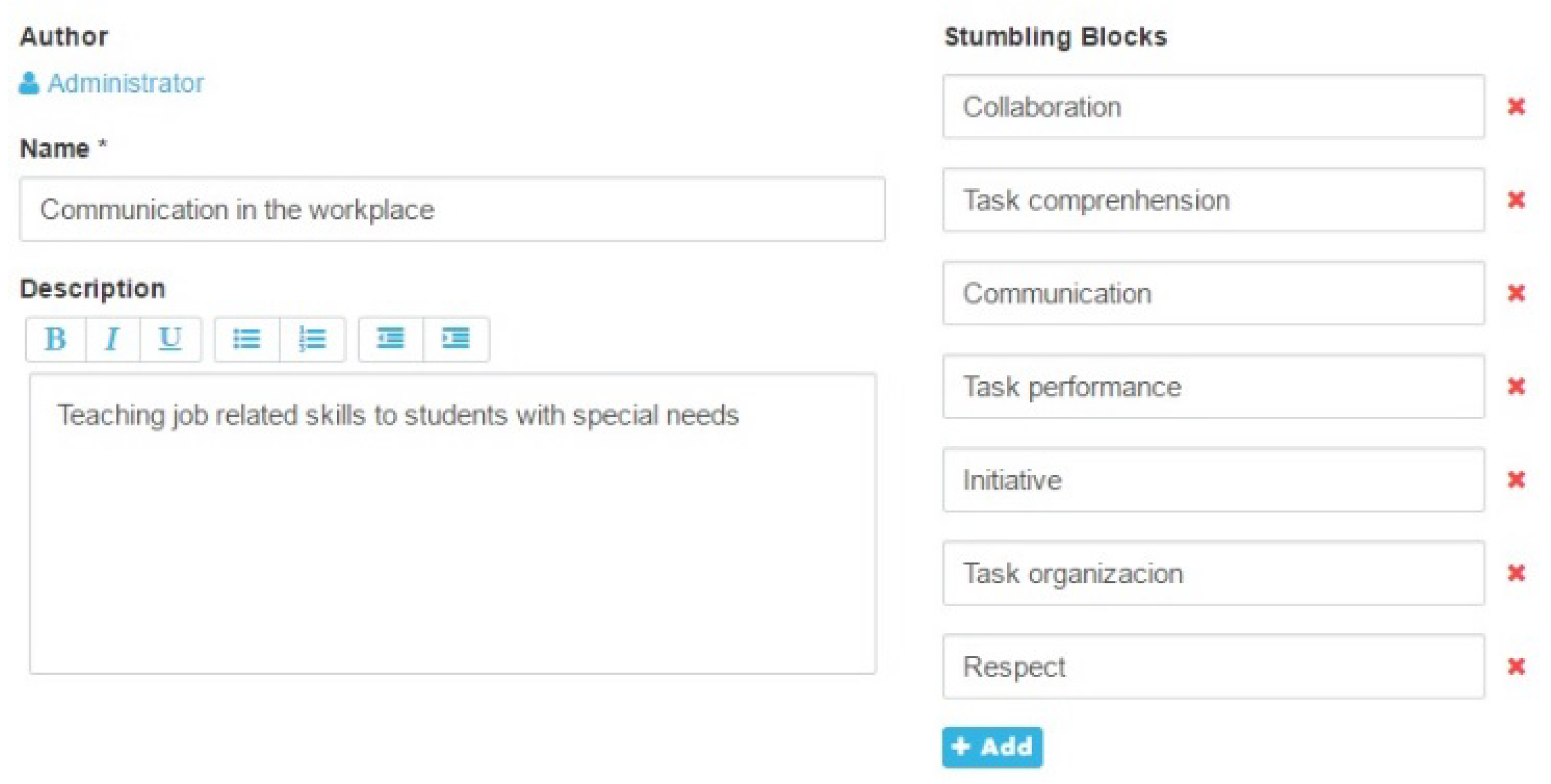The height and width of the screenshot is (784, 1551).
Task: Remove the Respect stumbling block
Action: point(1516,666)
